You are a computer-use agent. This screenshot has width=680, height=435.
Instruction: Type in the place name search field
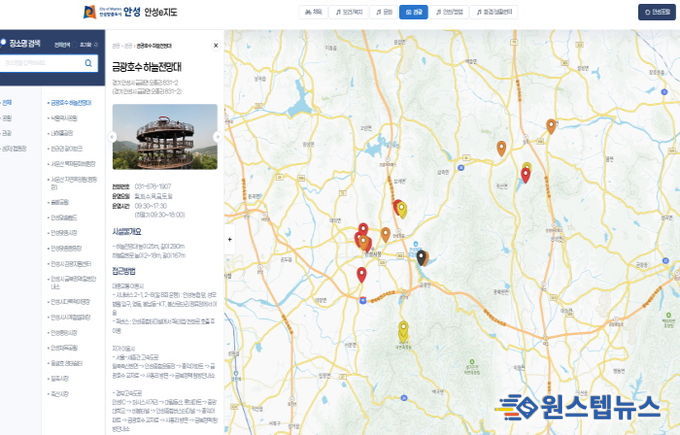[x=40, y=63]
